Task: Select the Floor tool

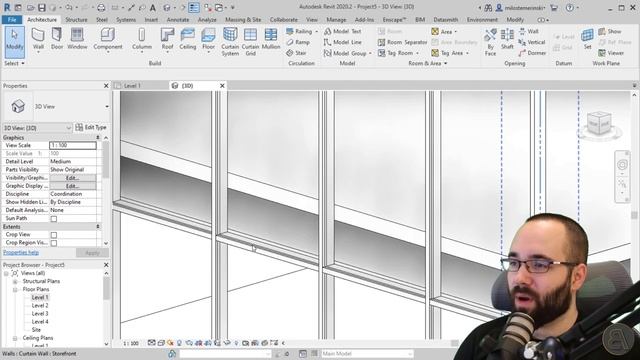Action: (x=208, y=40)
